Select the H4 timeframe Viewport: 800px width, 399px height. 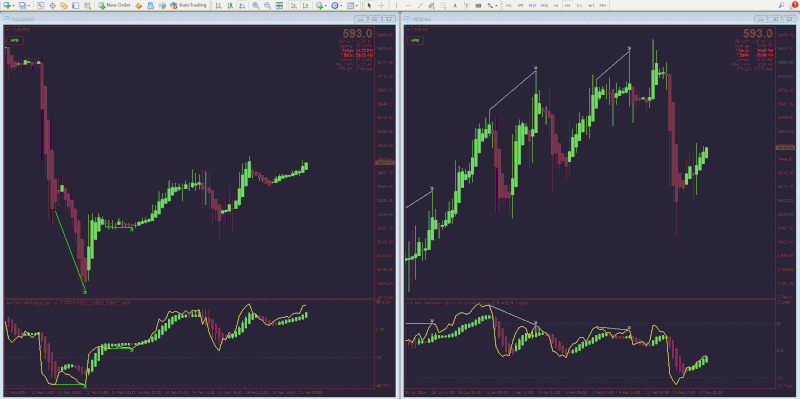tap(567, 5)
